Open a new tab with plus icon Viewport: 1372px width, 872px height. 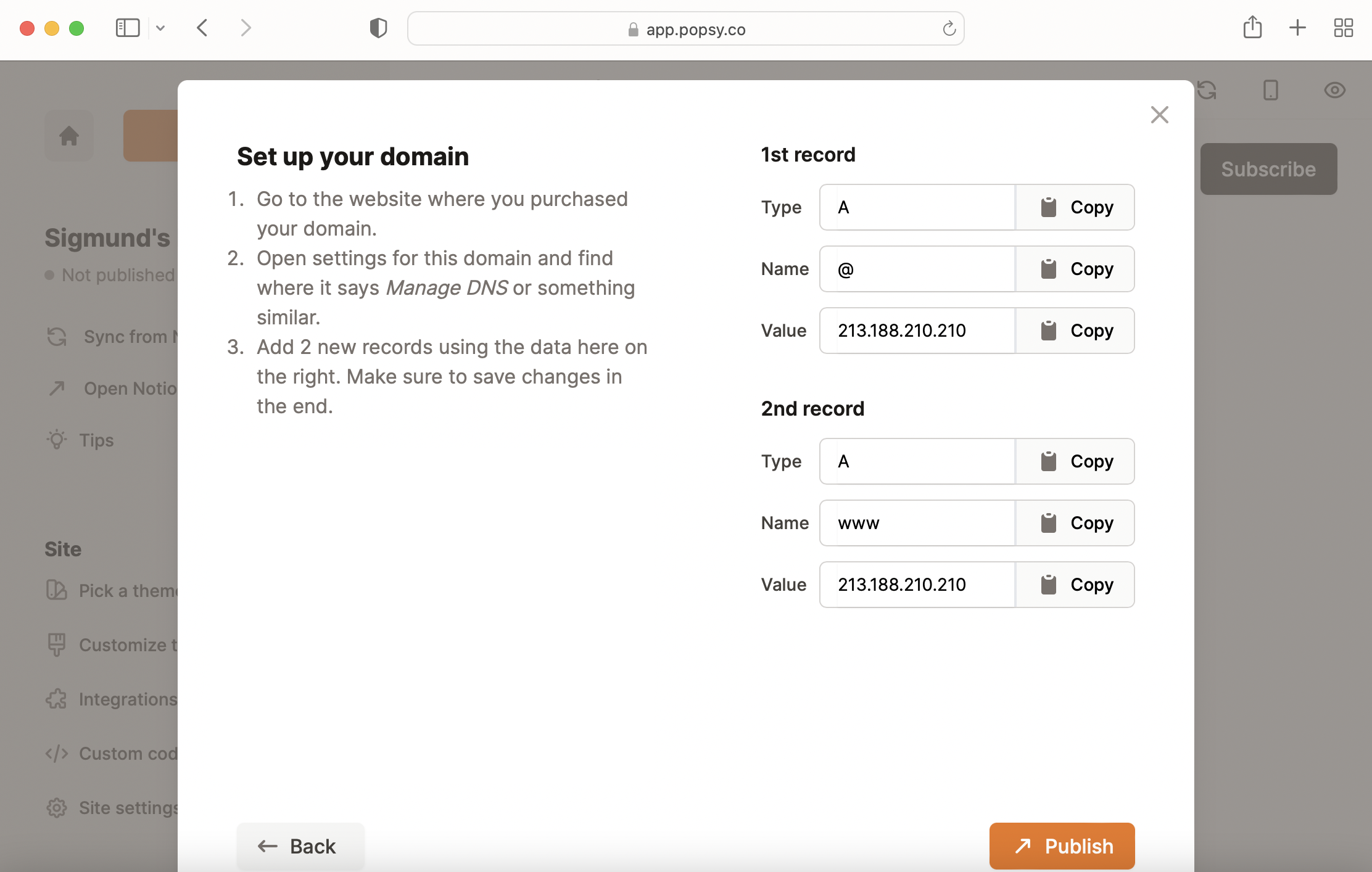click(x=1297, y=28)
